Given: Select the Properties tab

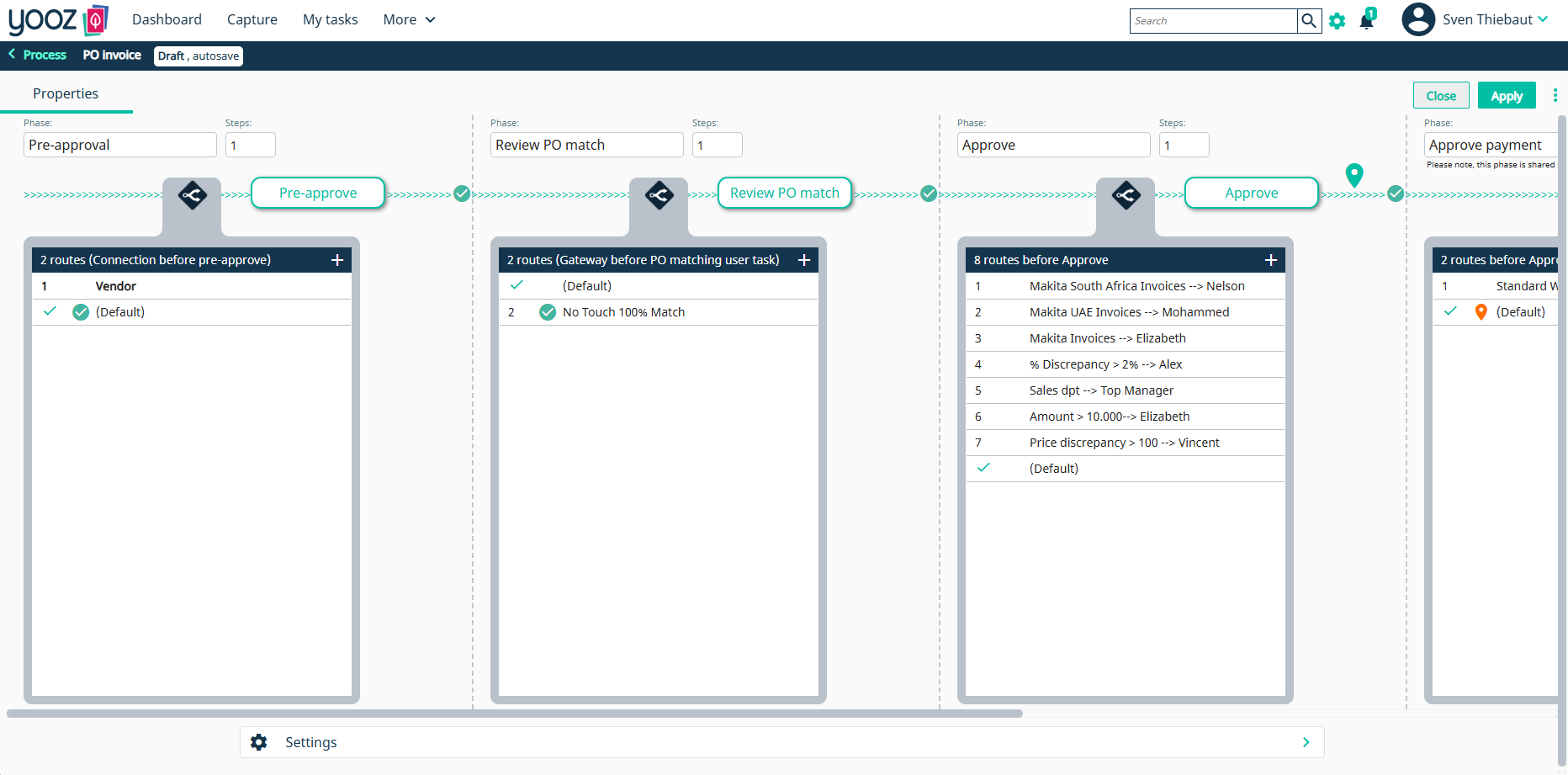Looking at the screenshot, I should pos(66,93).
